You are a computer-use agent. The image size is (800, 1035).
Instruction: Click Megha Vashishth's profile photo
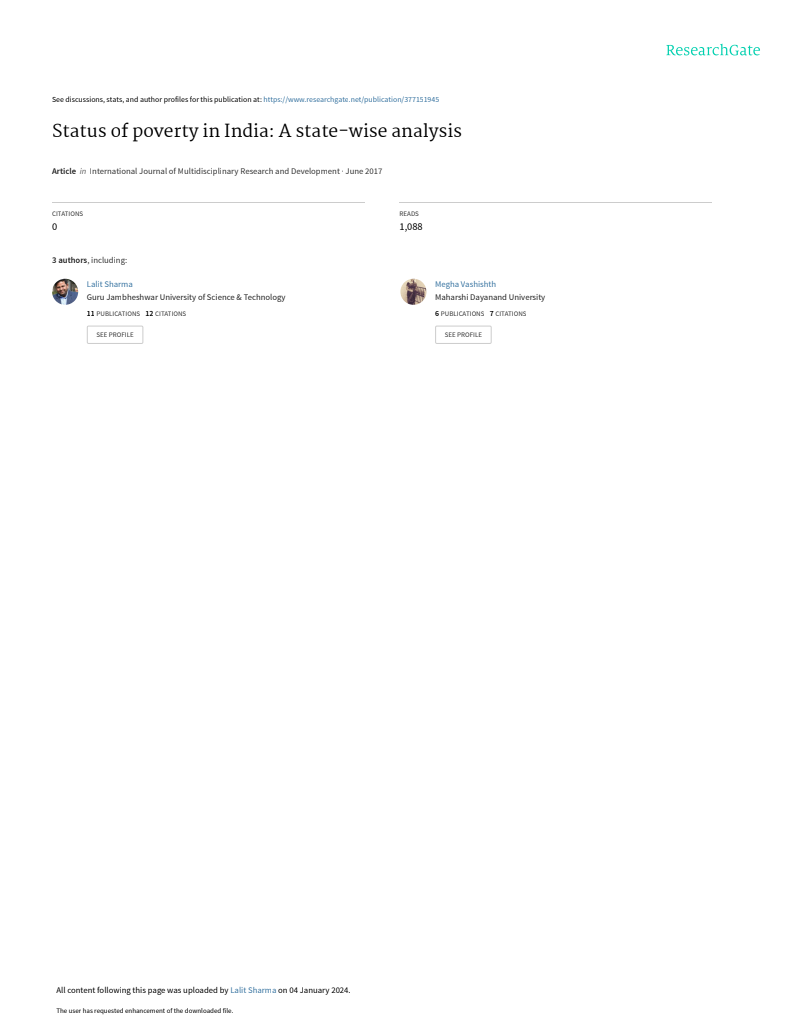click(413, 291)
